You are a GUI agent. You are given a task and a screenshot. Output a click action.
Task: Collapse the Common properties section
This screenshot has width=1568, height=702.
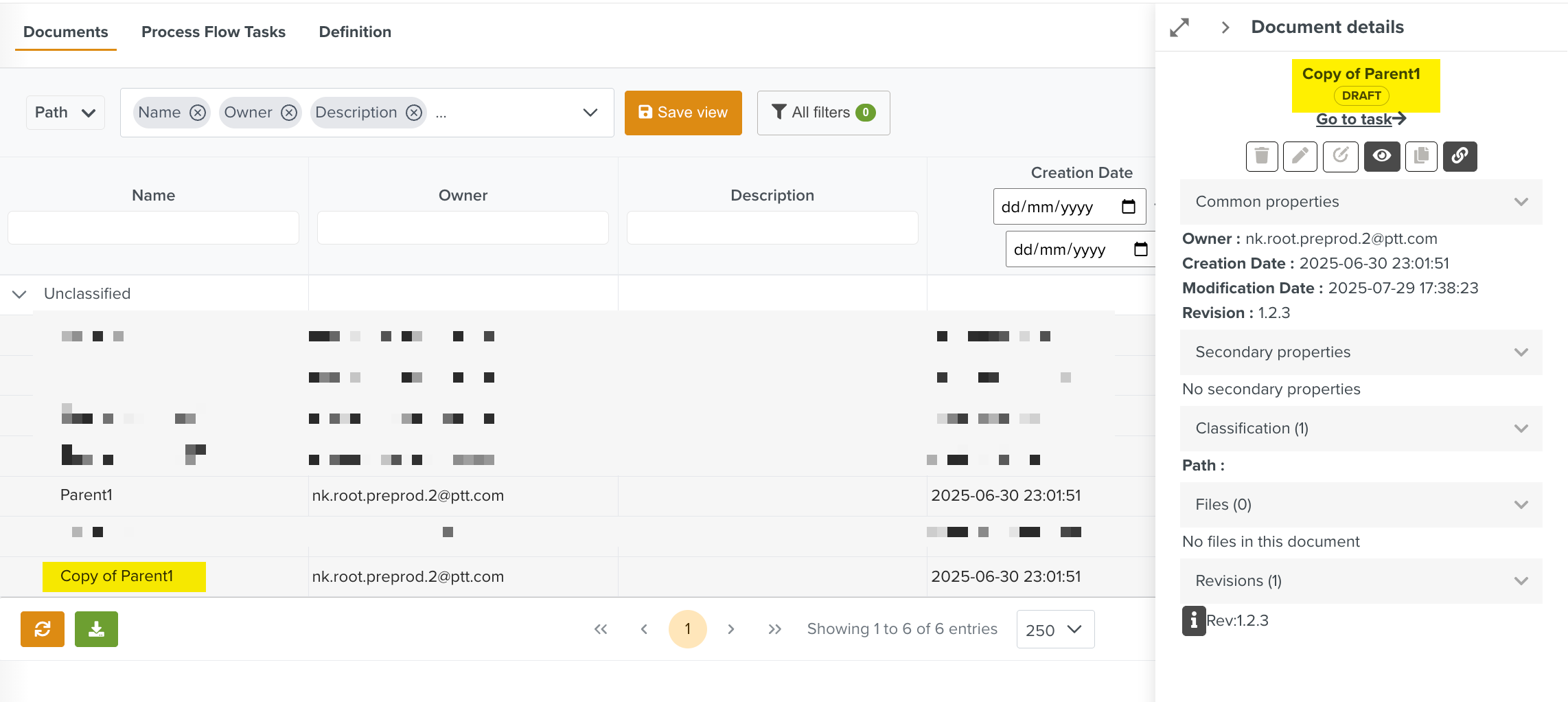coord(1521,202)
